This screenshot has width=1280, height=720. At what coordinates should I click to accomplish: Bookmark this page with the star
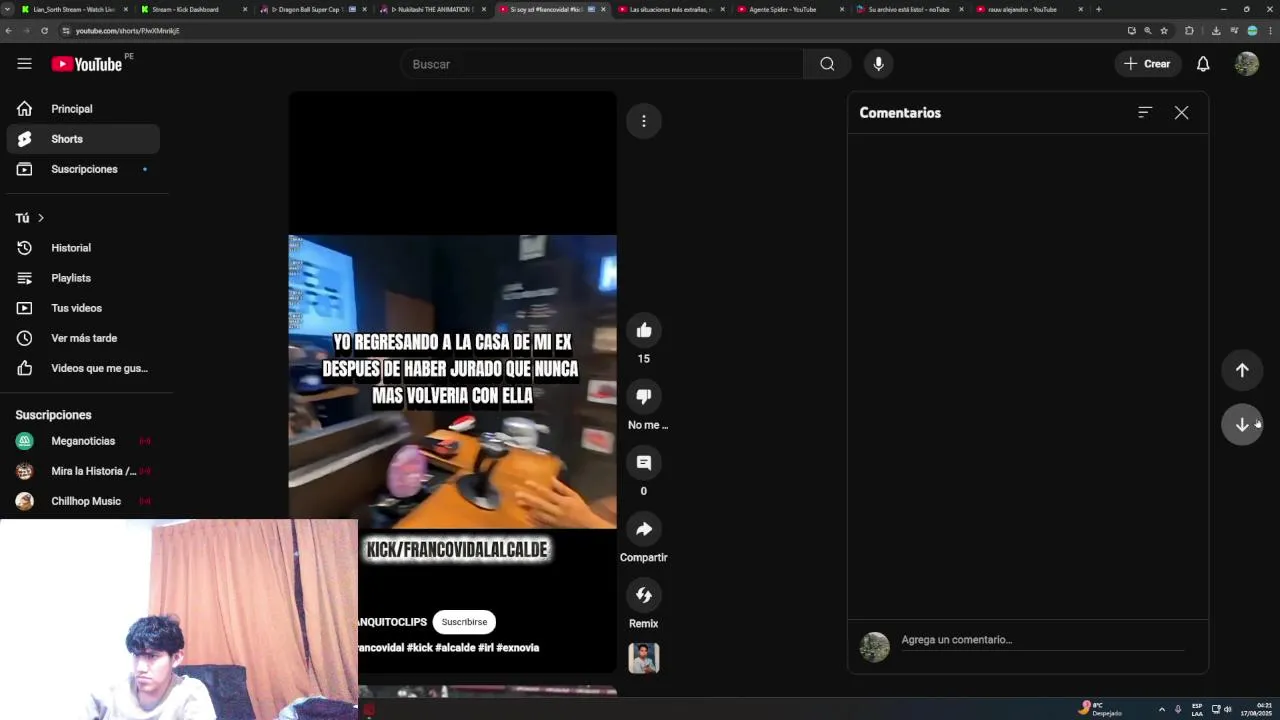[x=1164, y=31]
